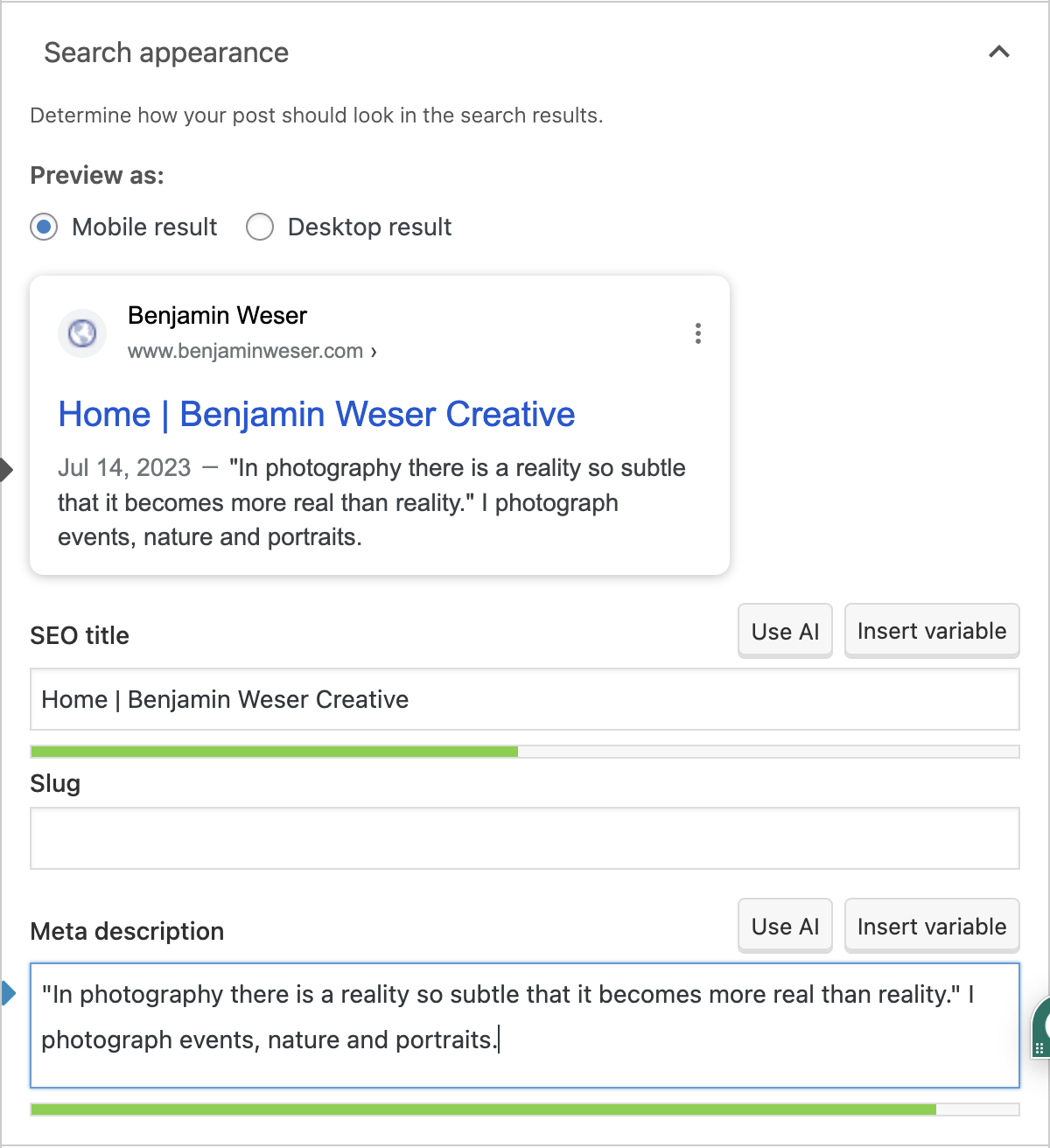Open the three-dot menu in preview card
Screen dimensions: 1050x1148
point(697,333)
